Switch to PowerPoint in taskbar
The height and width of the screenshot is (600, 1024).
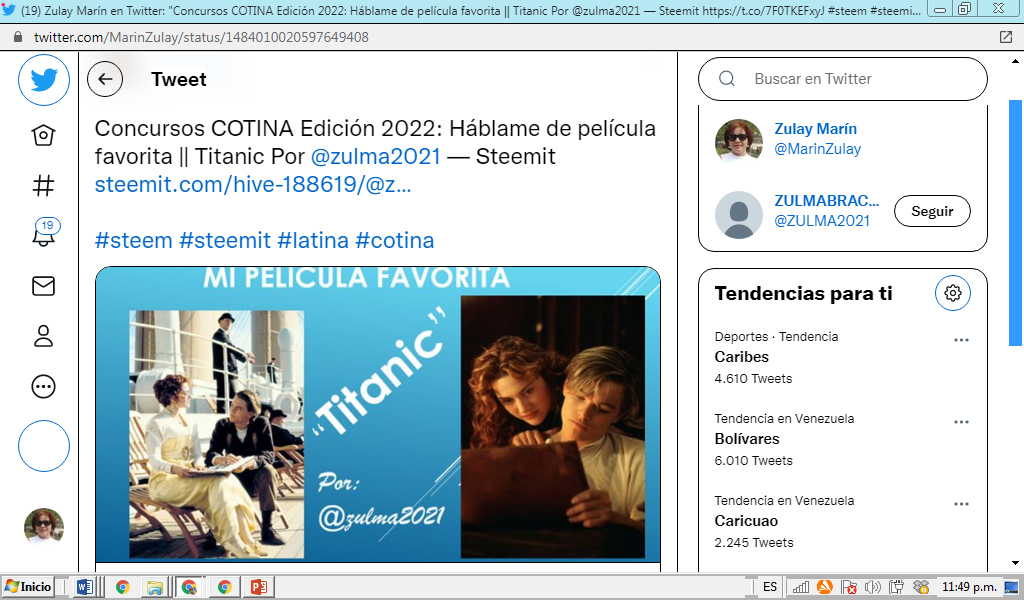[259, 587]
